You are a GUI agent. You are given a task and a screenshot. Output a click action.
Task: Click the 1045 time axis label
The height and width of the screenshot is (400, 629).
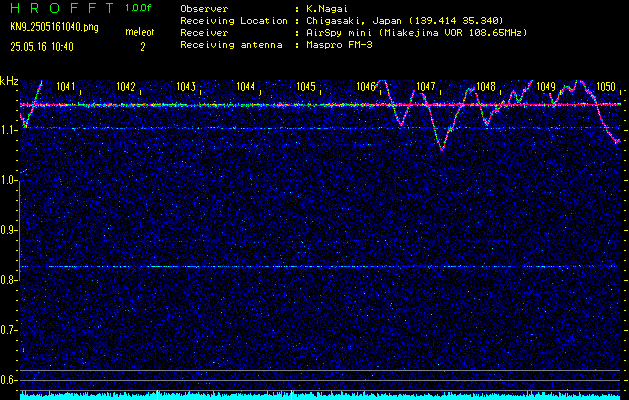pyautogui.click(x=306, y=86)
